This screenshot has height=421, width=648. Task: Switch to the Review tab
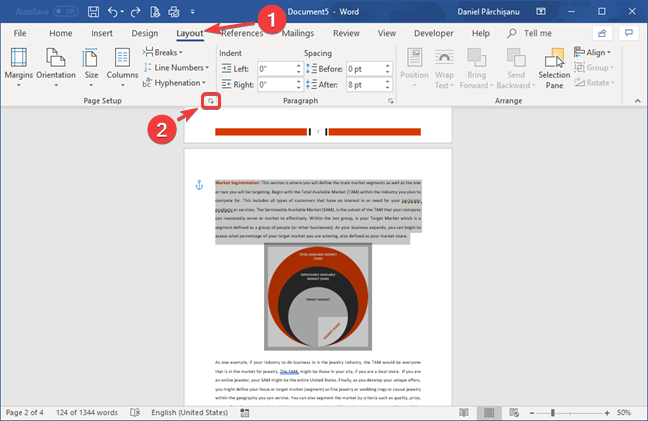point(346,33)
